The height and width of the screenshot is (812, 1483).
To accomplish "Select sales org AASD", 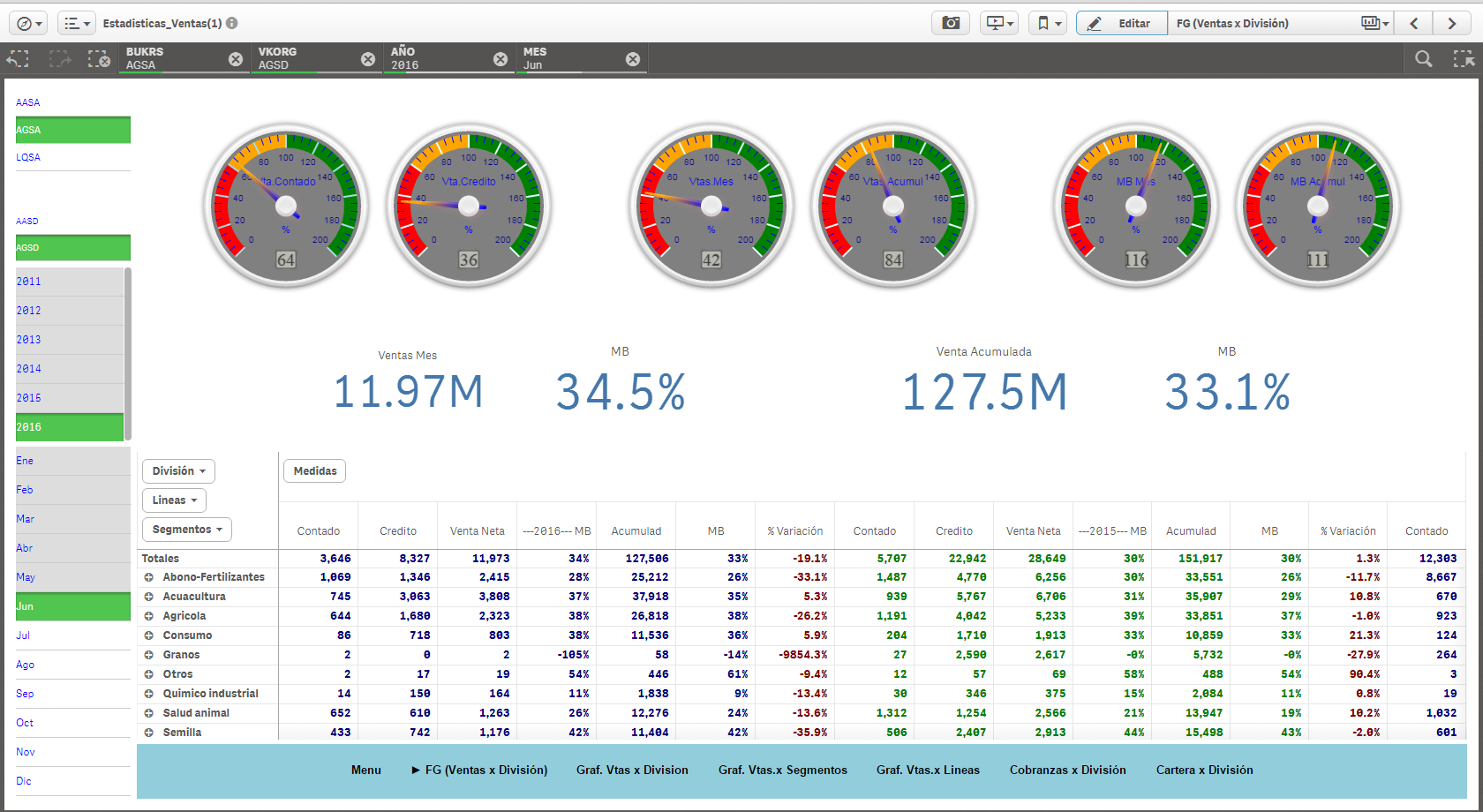I will (73, 222).
